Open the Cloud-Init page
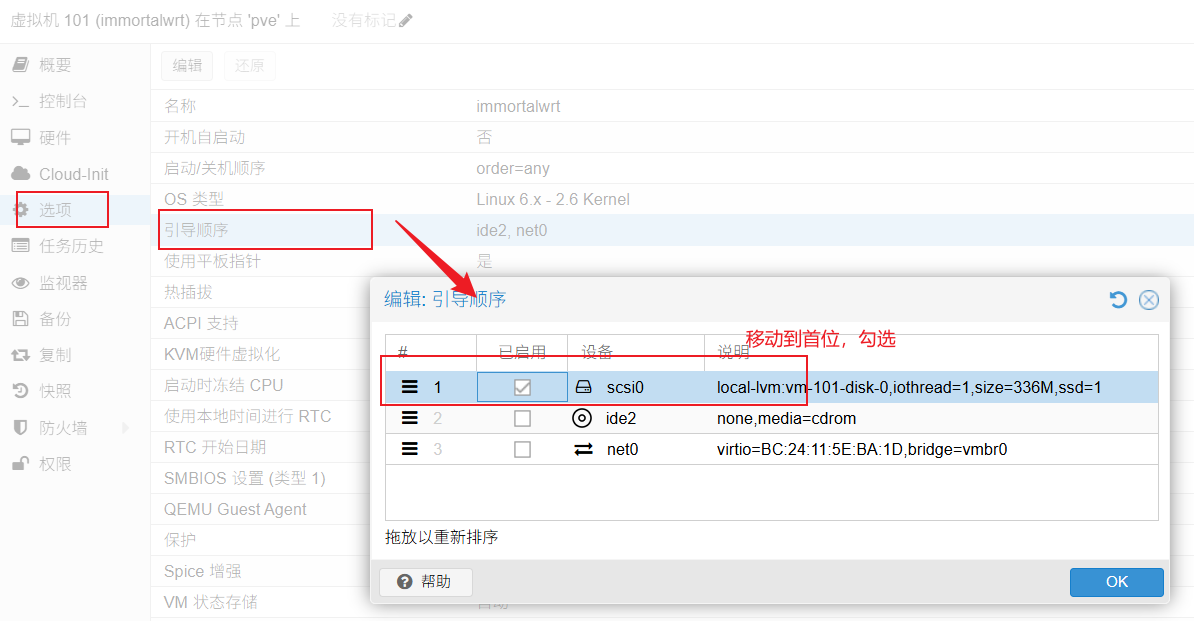This screenshot has height=621, width=1194. tap(75, 174)
